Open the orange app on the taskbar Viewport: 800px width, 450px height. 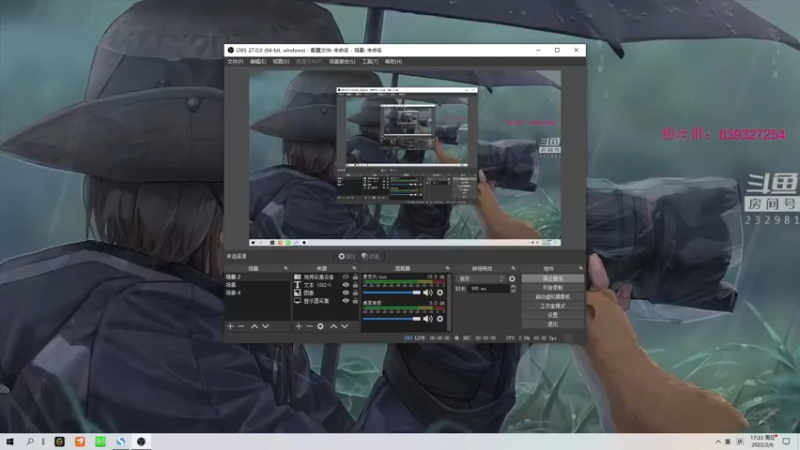pos(80,441)
